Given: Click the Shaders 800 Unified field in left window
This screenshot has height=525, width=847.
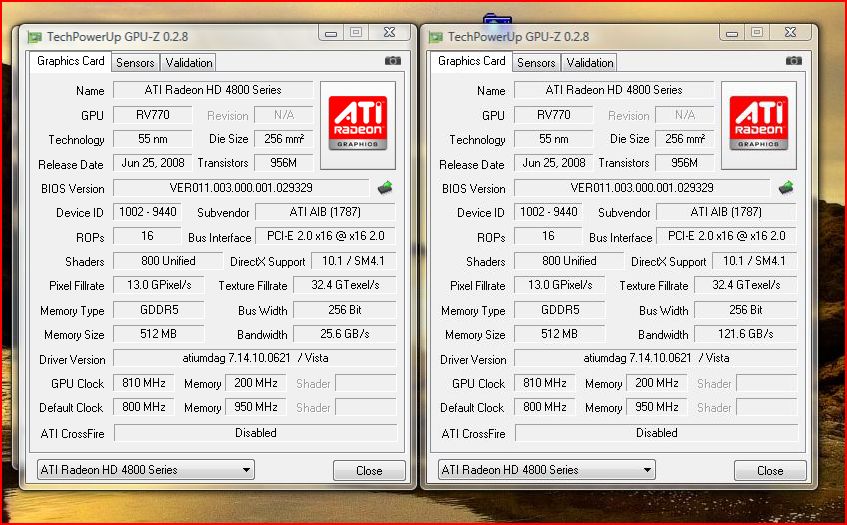Looking at the screenshot, I should tap(168, 261).
